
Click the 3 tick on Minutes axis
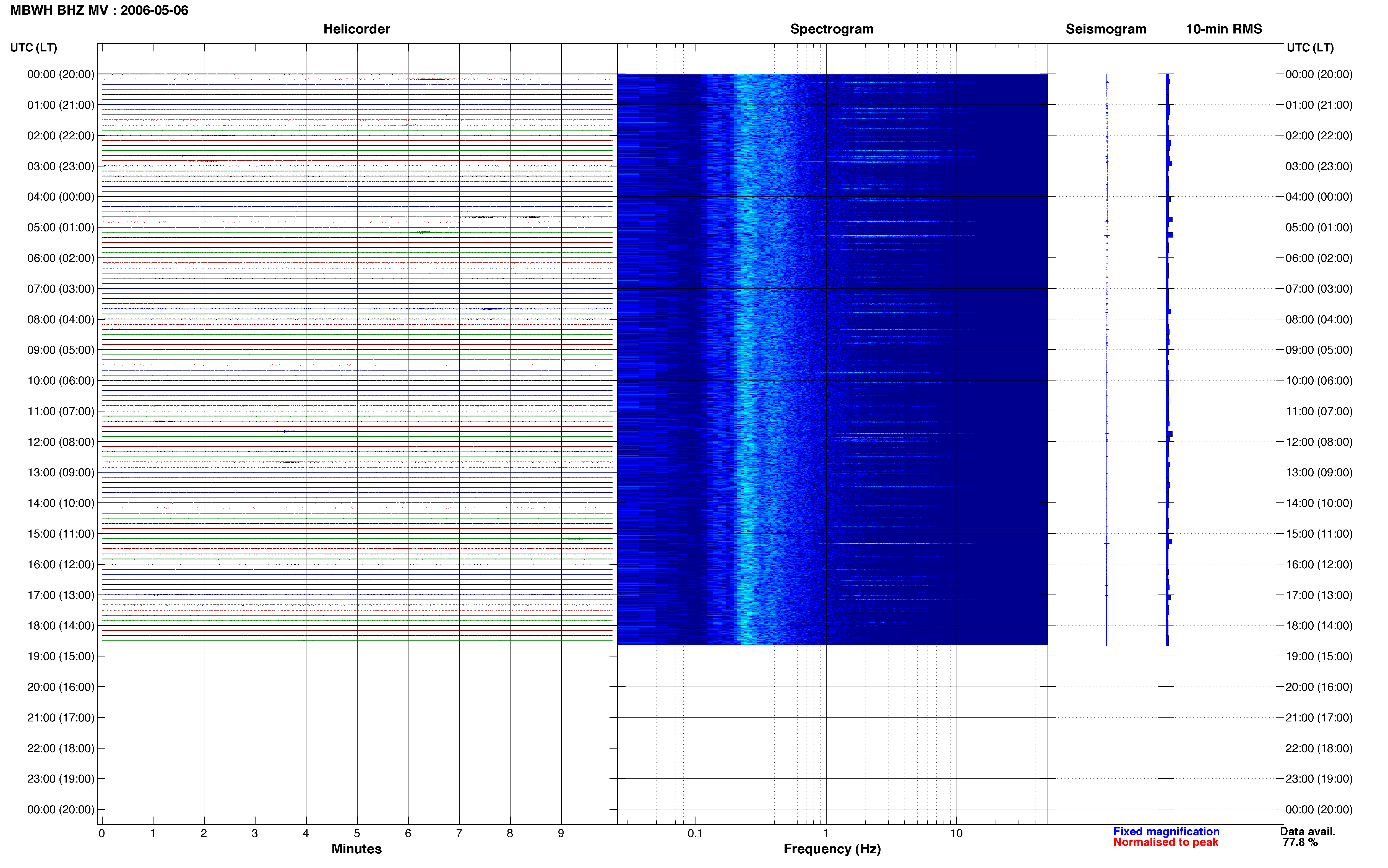pyautogui.click(x=255, y=833)
